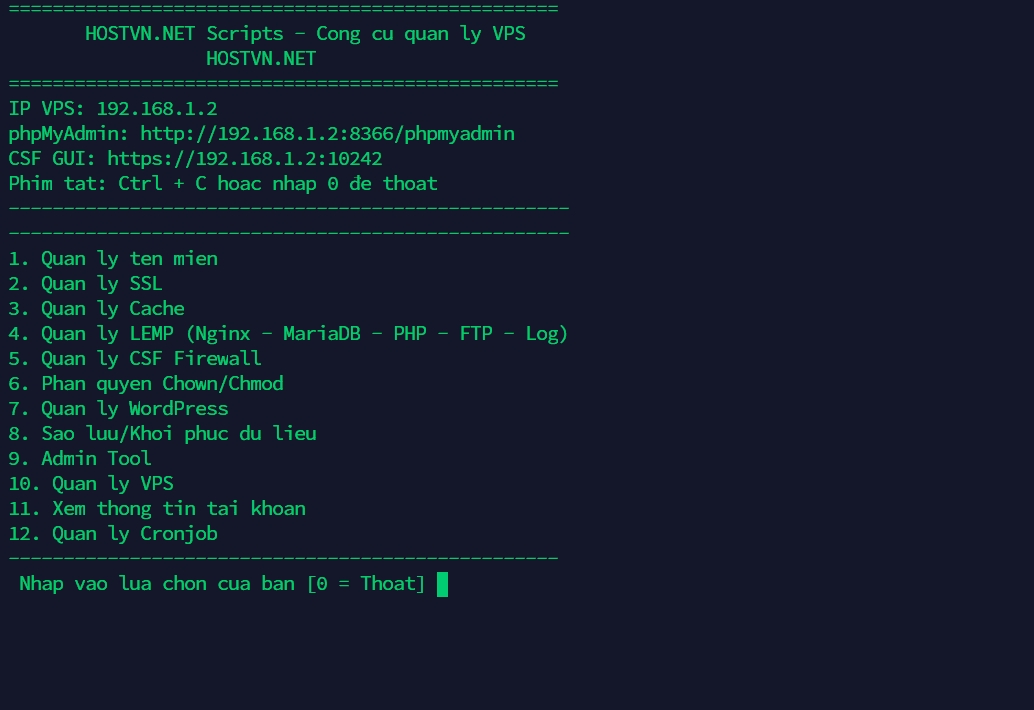The height and width of the screenshot is (710, 1034).
Task: Click Sao luu/Khoi phuc du lieu option
Action: coord(163,434)
